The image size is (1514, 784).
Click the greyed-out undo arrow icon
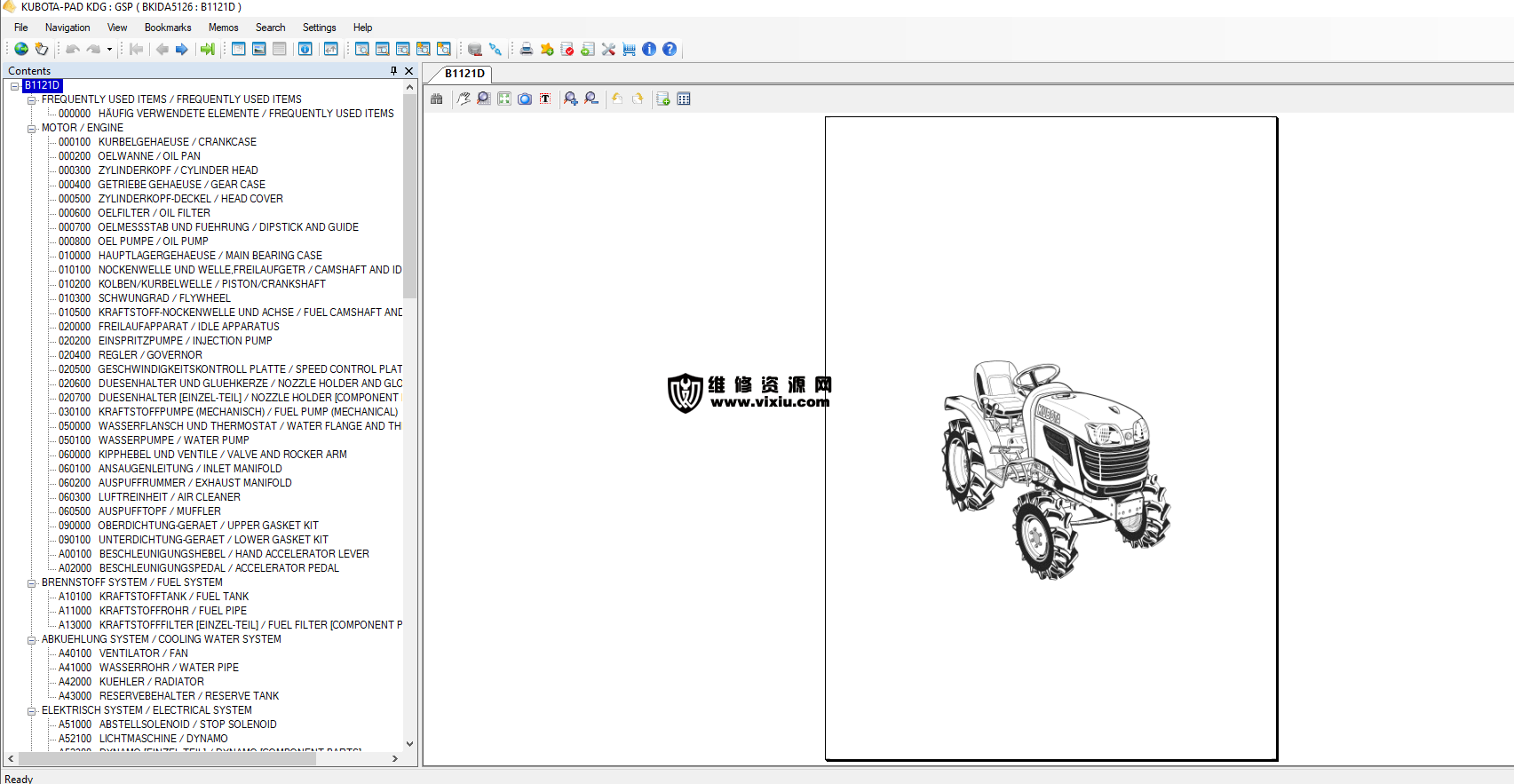(x=73, y=49)
